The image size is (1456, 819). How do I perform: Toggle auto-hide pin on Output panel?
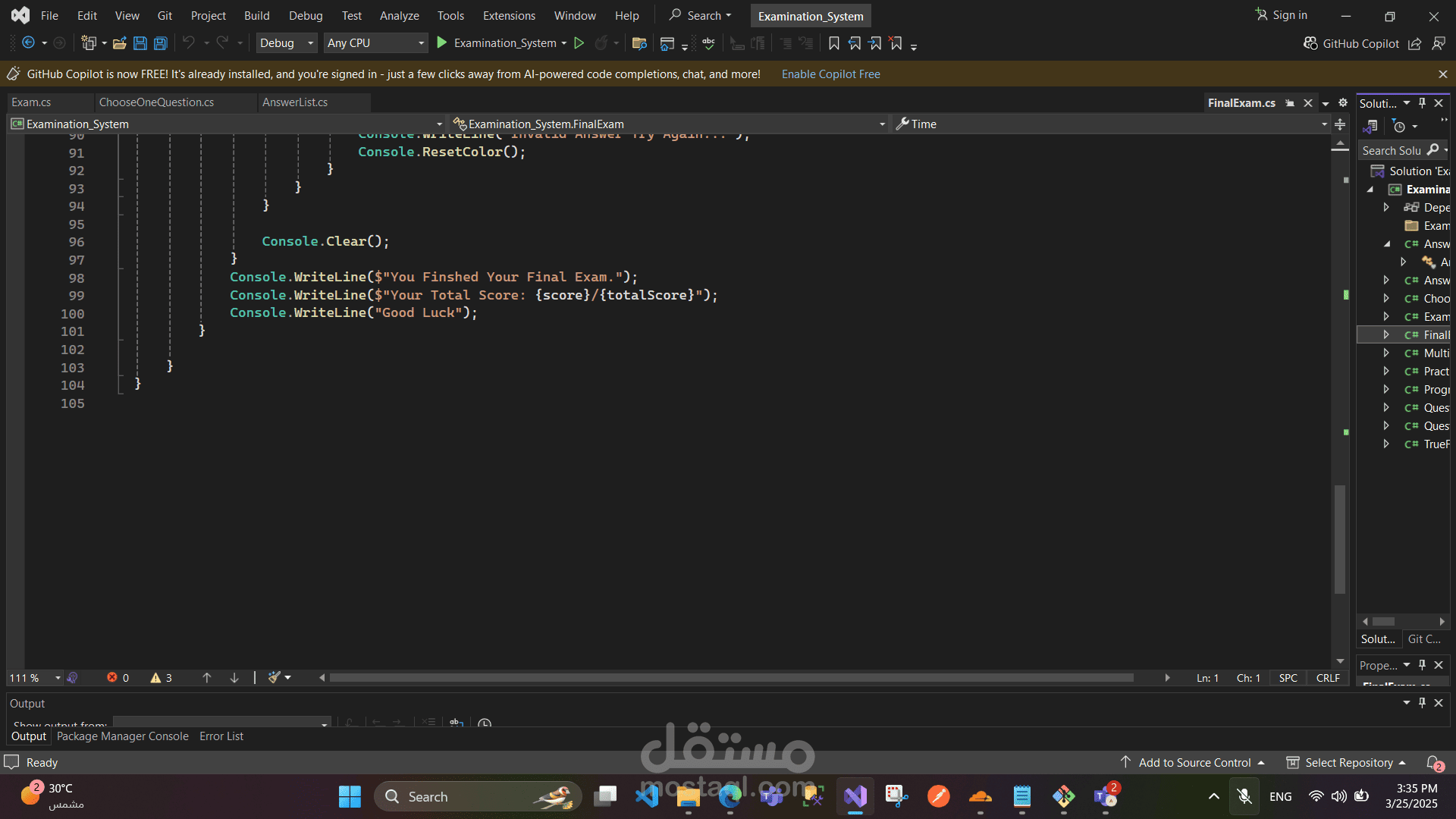point(1423,703)
